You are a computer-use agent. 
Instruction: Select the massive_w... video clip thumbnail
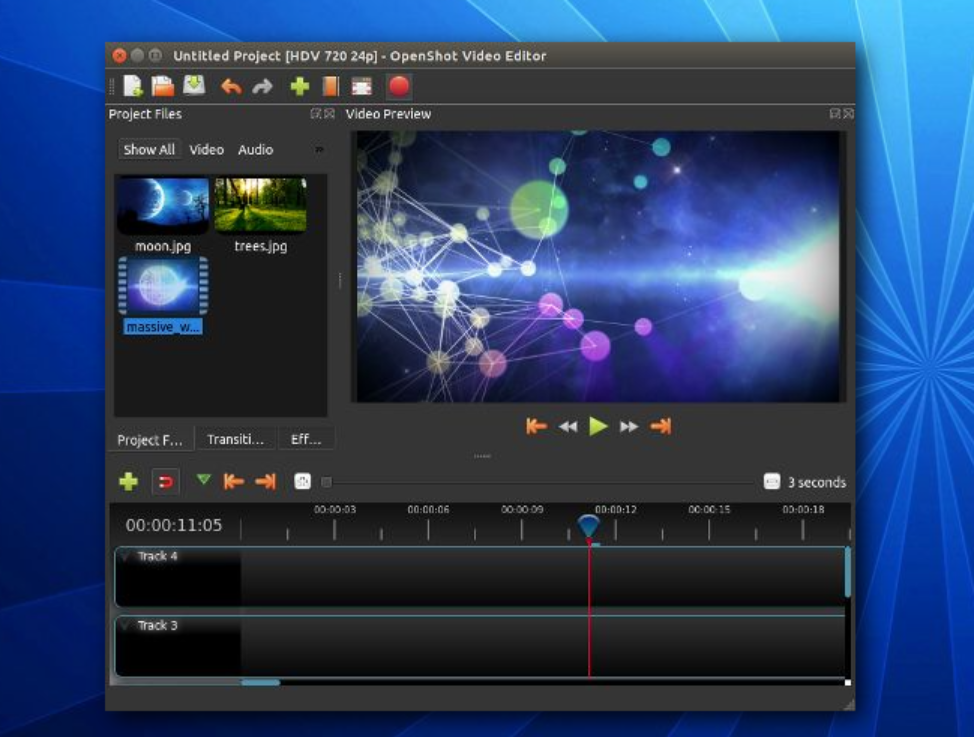(x=163, y=286)
